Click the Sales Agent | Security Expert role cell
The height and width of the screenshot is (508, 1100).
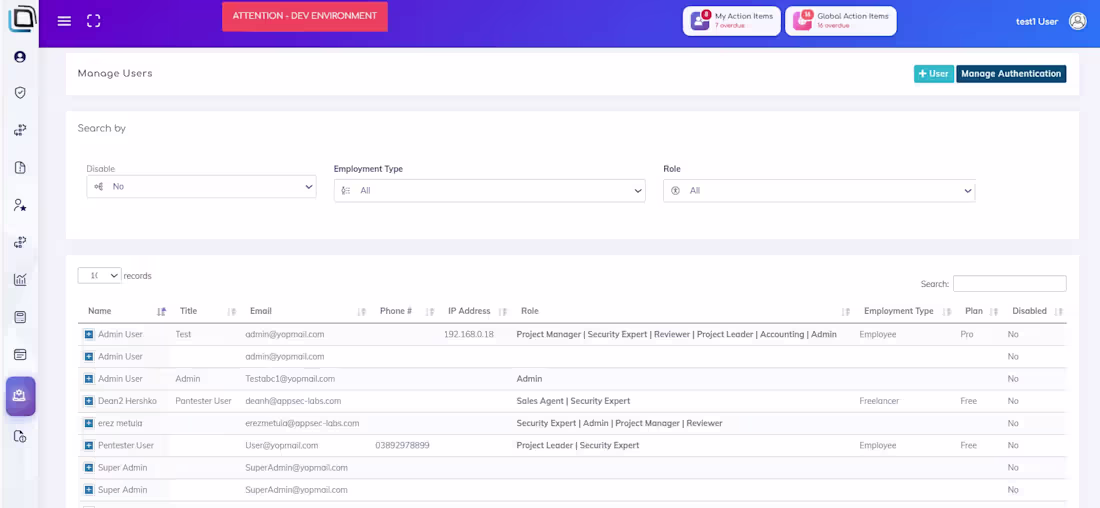pyautogui.click(x=573, y=401)
